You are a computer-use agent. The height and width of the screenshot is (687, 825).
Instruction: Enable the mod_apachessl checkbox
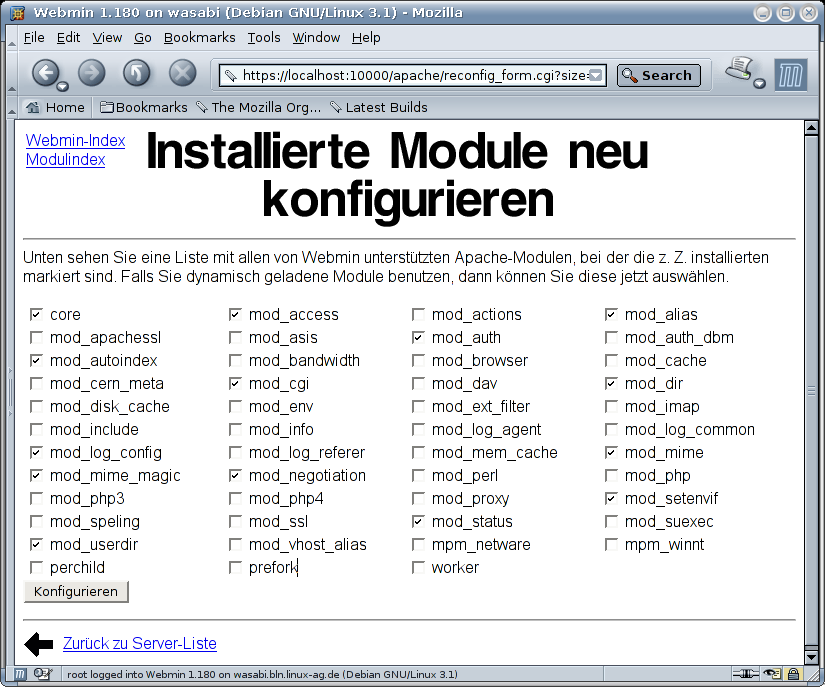pos(36,337)
